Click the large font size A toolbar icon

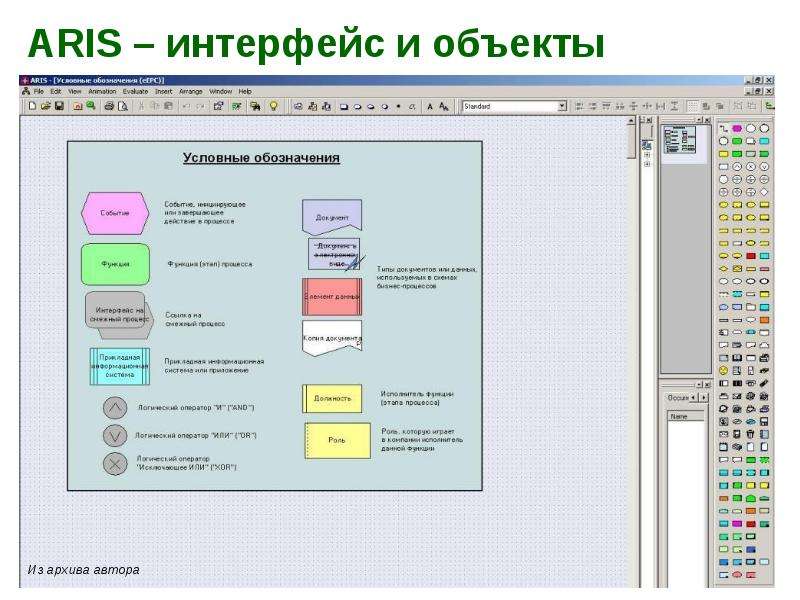(444, 106)
